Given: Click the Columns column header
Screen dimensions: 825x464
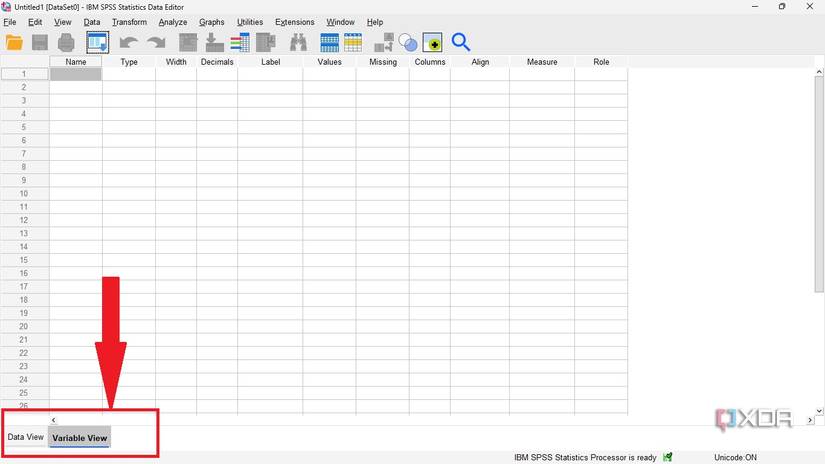Looking at the screenshot, I should coord(430,62).
